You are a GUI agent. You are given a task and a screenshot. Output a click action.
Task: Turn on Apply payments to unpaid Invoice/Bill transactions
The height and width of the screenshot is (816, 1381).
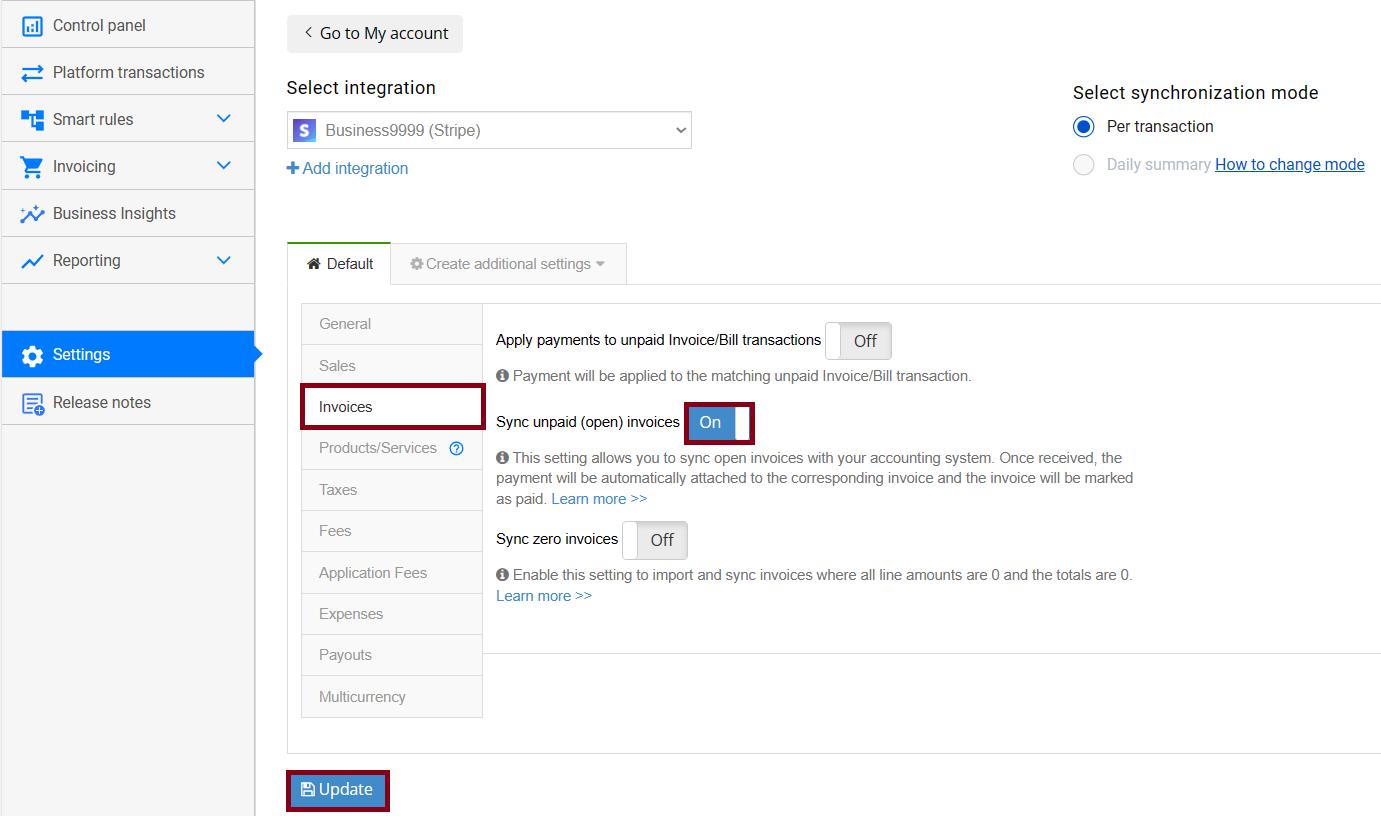858,340
